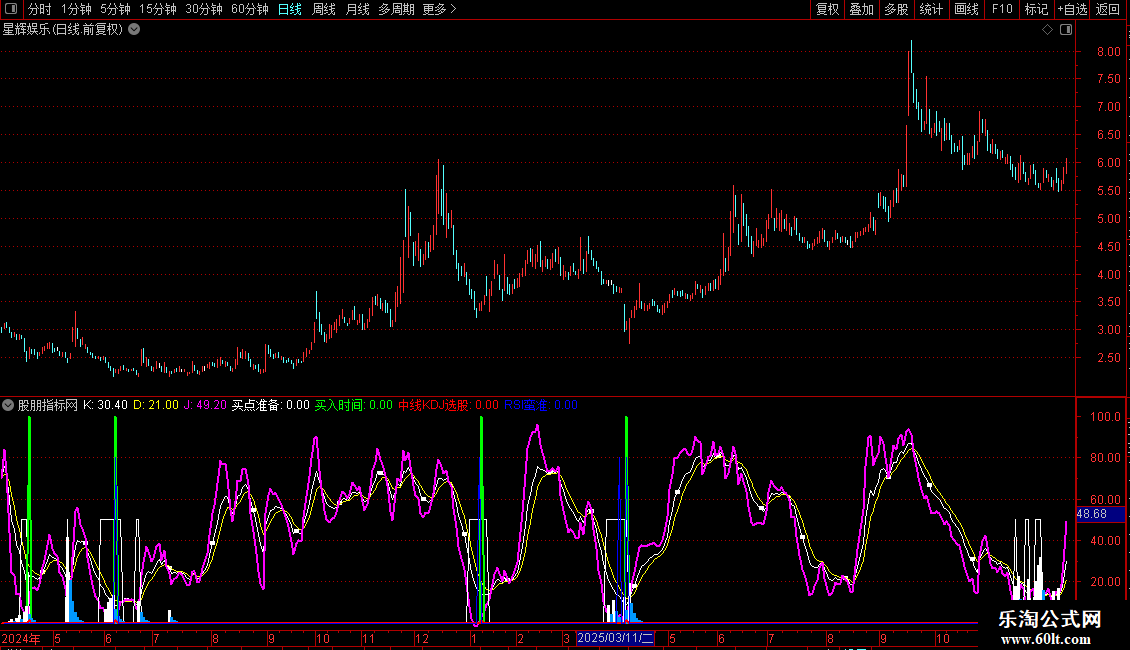Toggle the side panel icon beside 分时
Image resolution: width=1130 pixels, height=650 pixels.
(x=11, y=9)
